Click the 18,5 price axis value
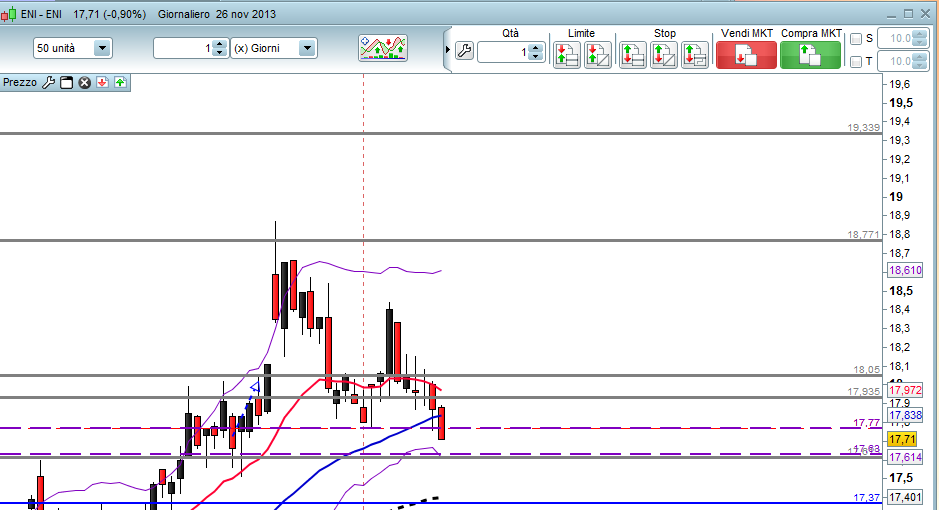 click(901, 291)
